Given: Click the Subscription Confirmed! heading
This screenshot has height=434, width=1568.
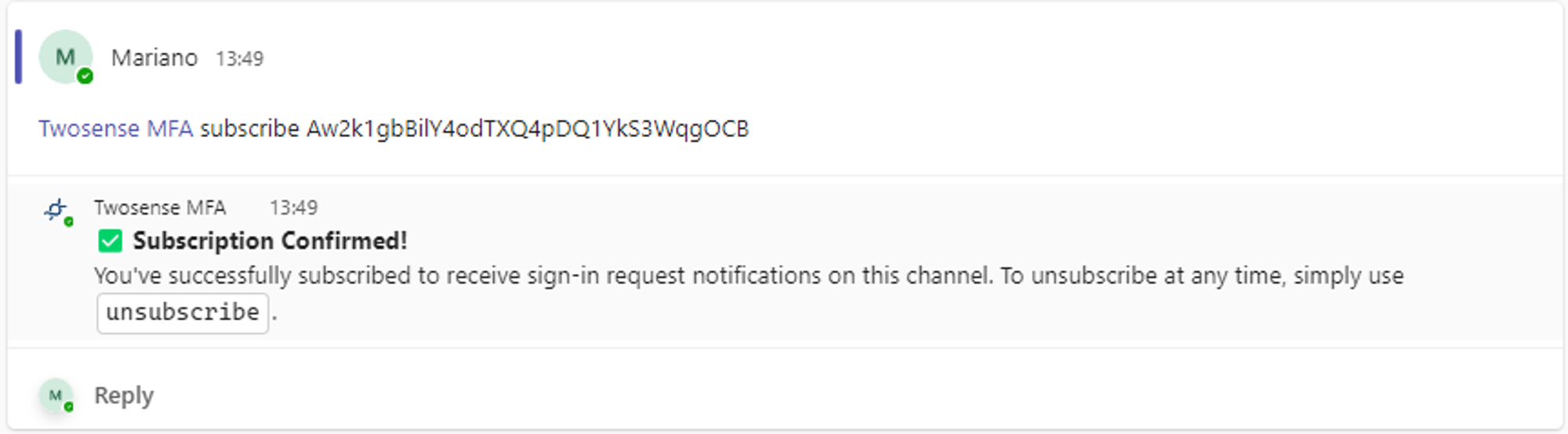Looking at the screenshot, I should [x=270, y=241].
